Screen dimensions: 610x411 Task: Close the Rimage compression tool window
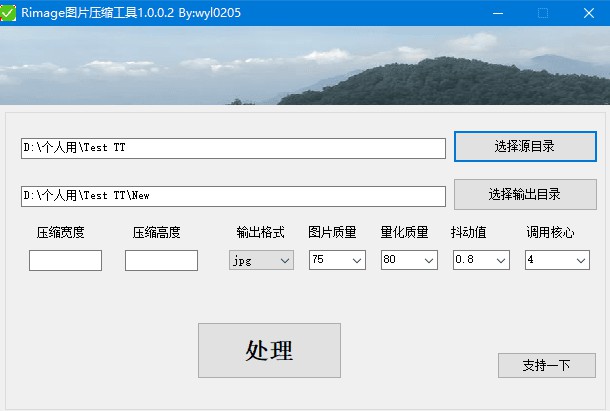[x=589, y=13]
